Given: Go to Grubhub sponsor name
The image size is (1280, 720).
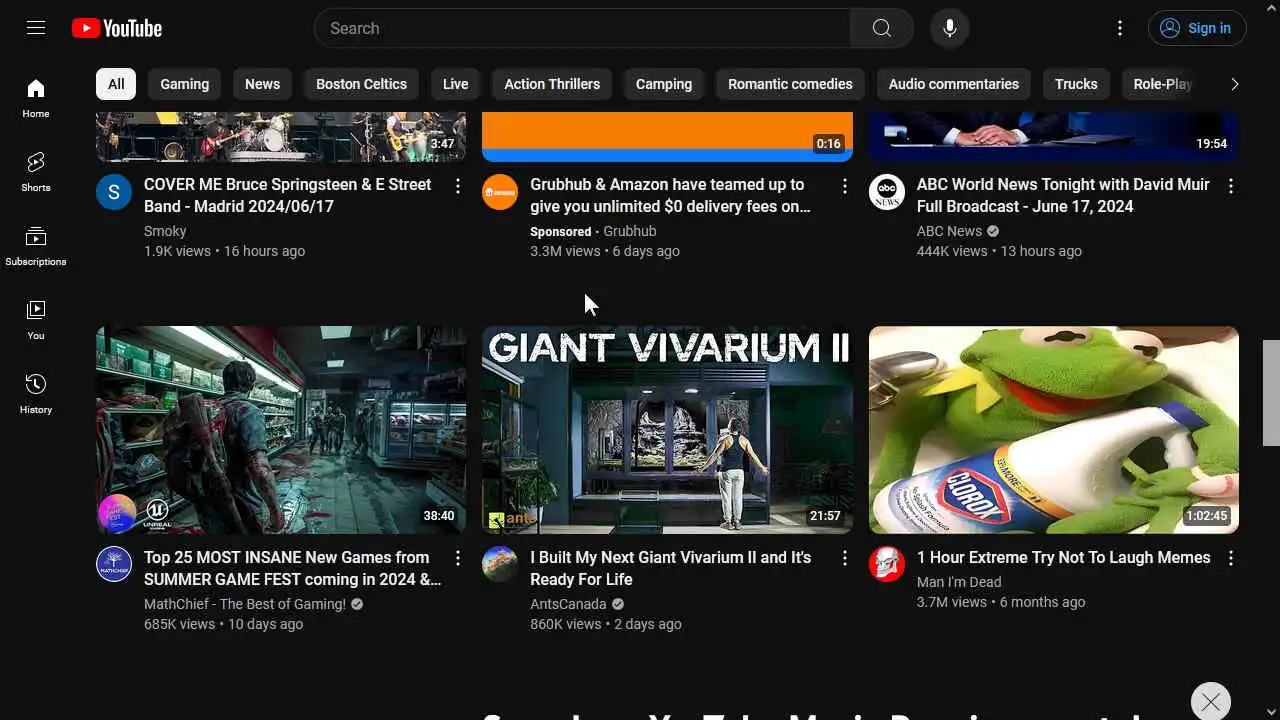Looking at the screenshot, I should tap(630, 231).
